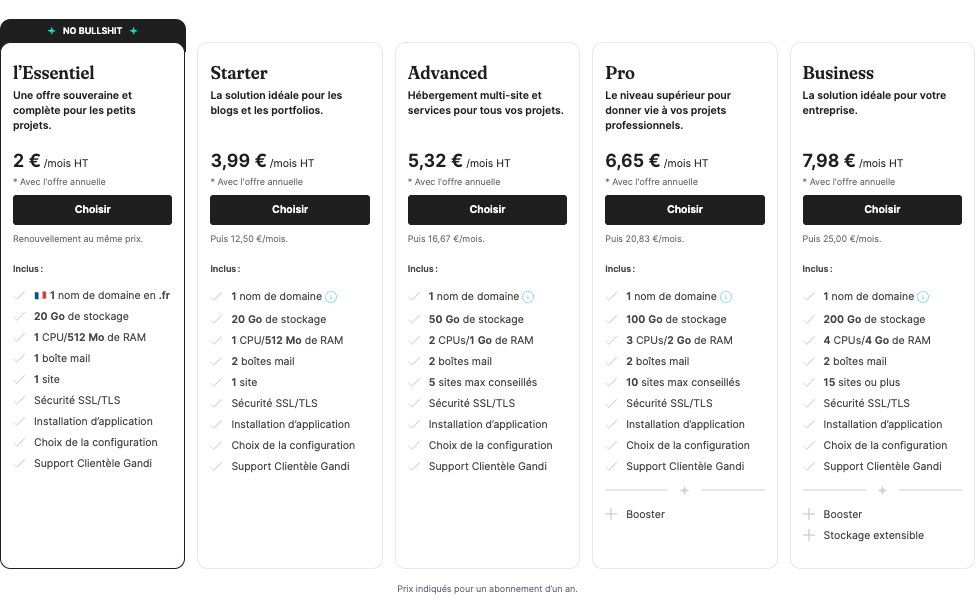Image resolution: width=980 pixels, height=602 pixels.
Task: Click the French flag icon in l'Essentiel
Action: 40,296
